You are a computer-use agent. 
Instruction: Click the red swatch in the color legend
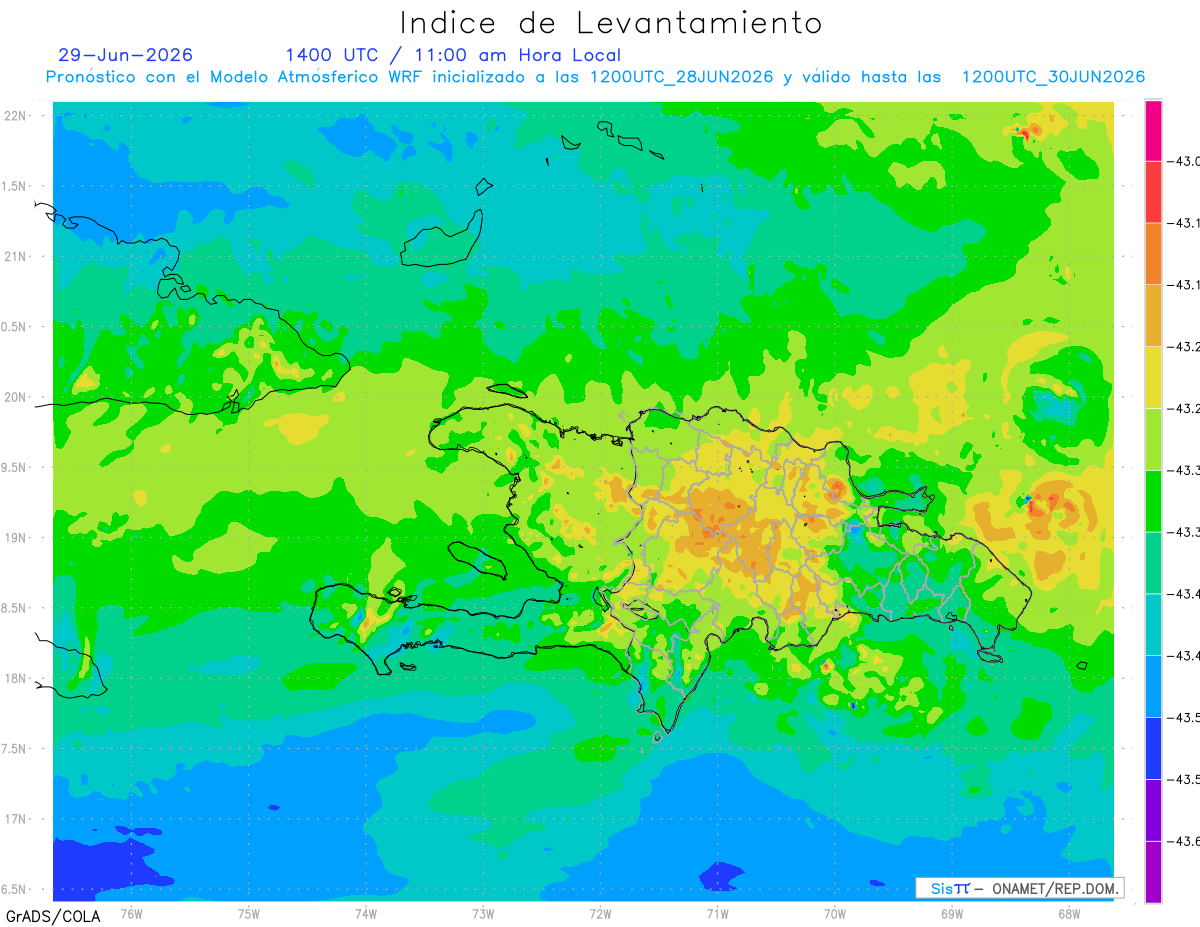click(1153, 192)
